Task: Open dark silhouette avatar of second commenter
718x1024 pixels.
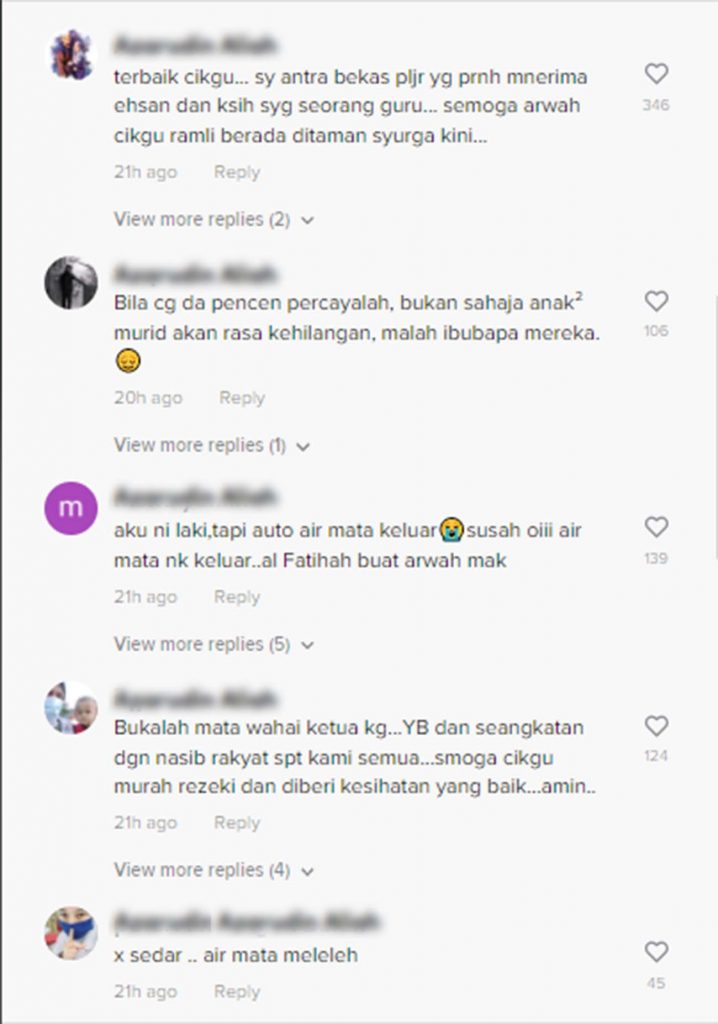Action: click(71, 282)
